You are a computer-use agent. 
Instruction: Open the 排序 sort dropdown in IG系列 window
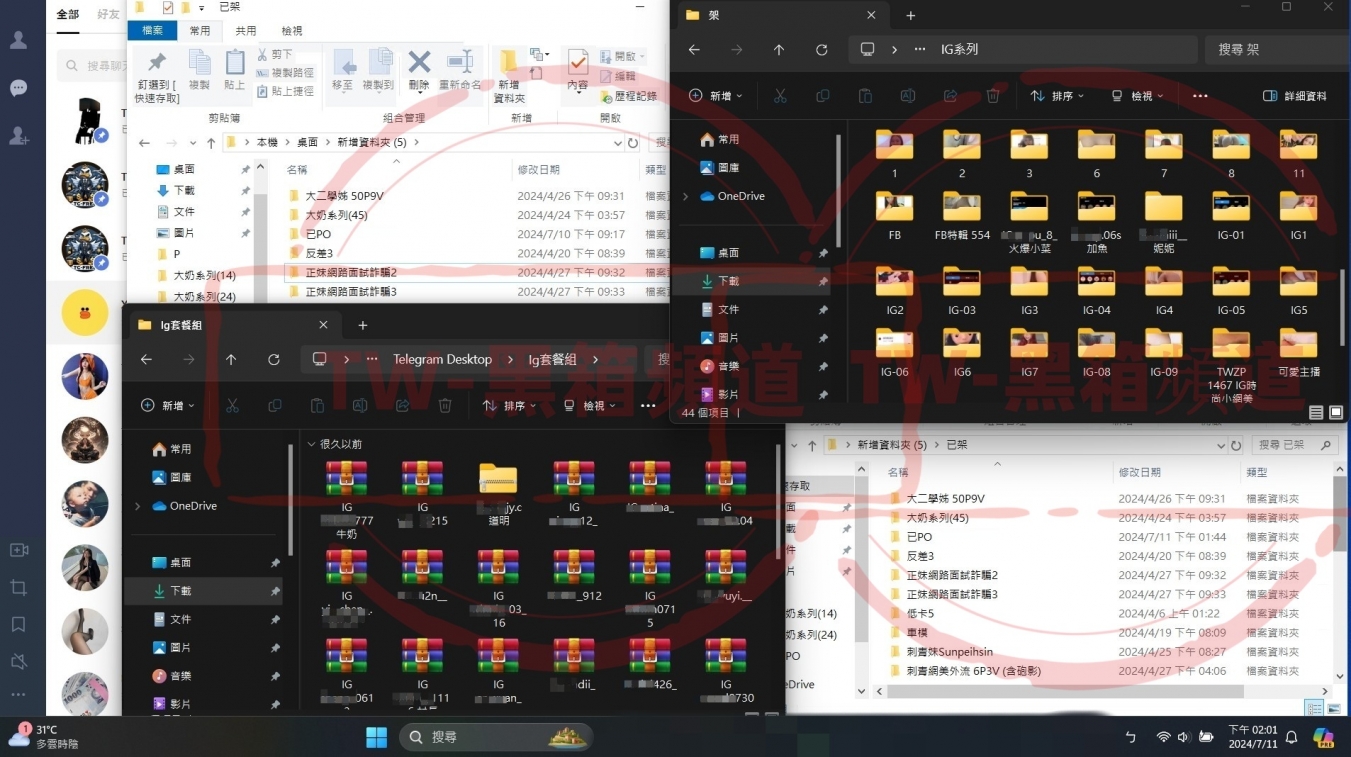coord(1058,96)
